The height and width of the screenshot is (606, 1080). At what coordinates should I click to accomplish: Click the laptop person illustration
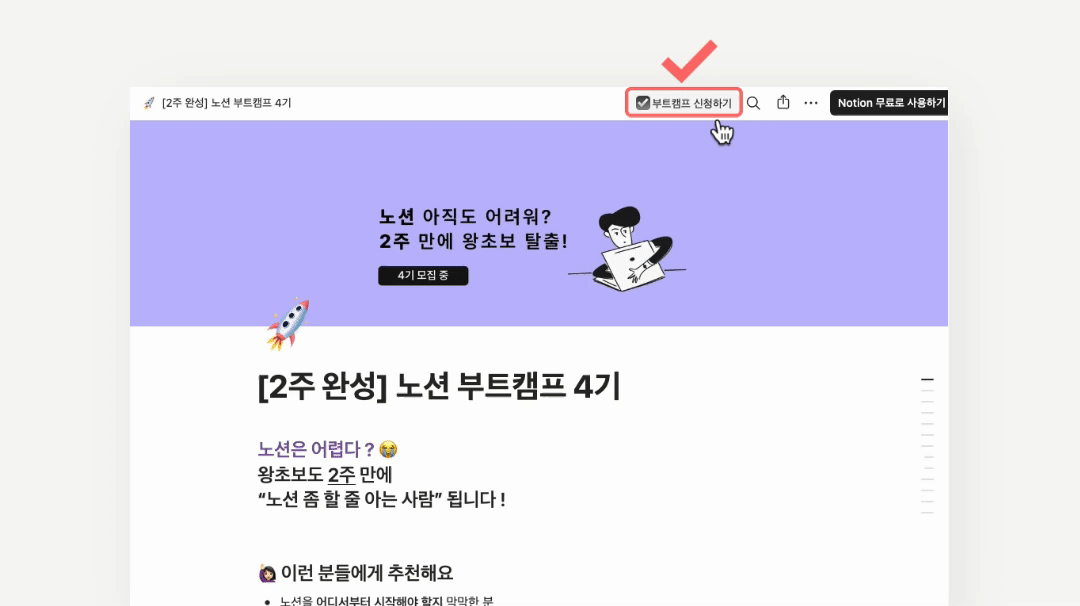coord(628,249)
